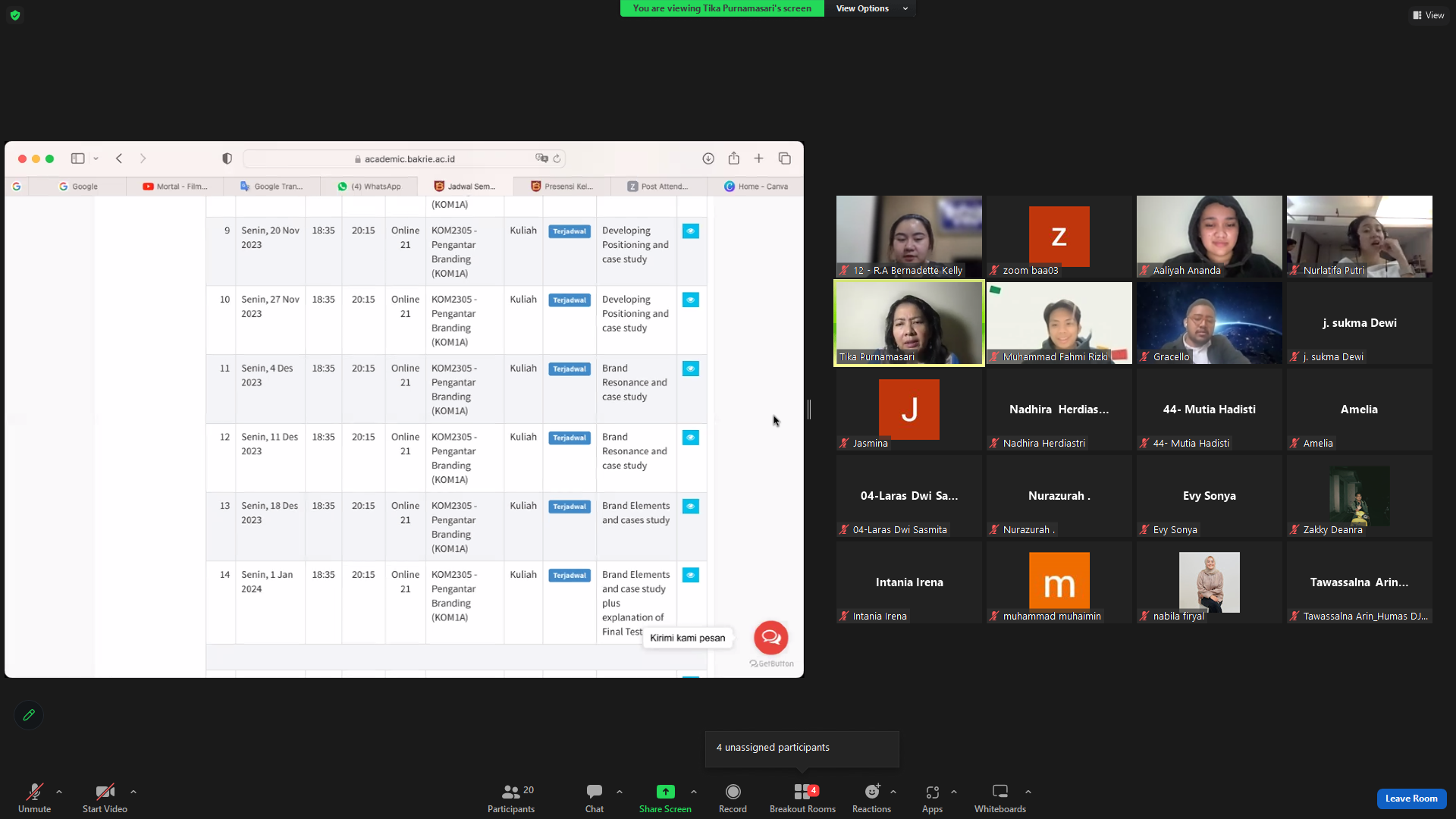1456x819 pixels.
Task: Switch to the Google browser tab
Action: click(x=78, y=187)
